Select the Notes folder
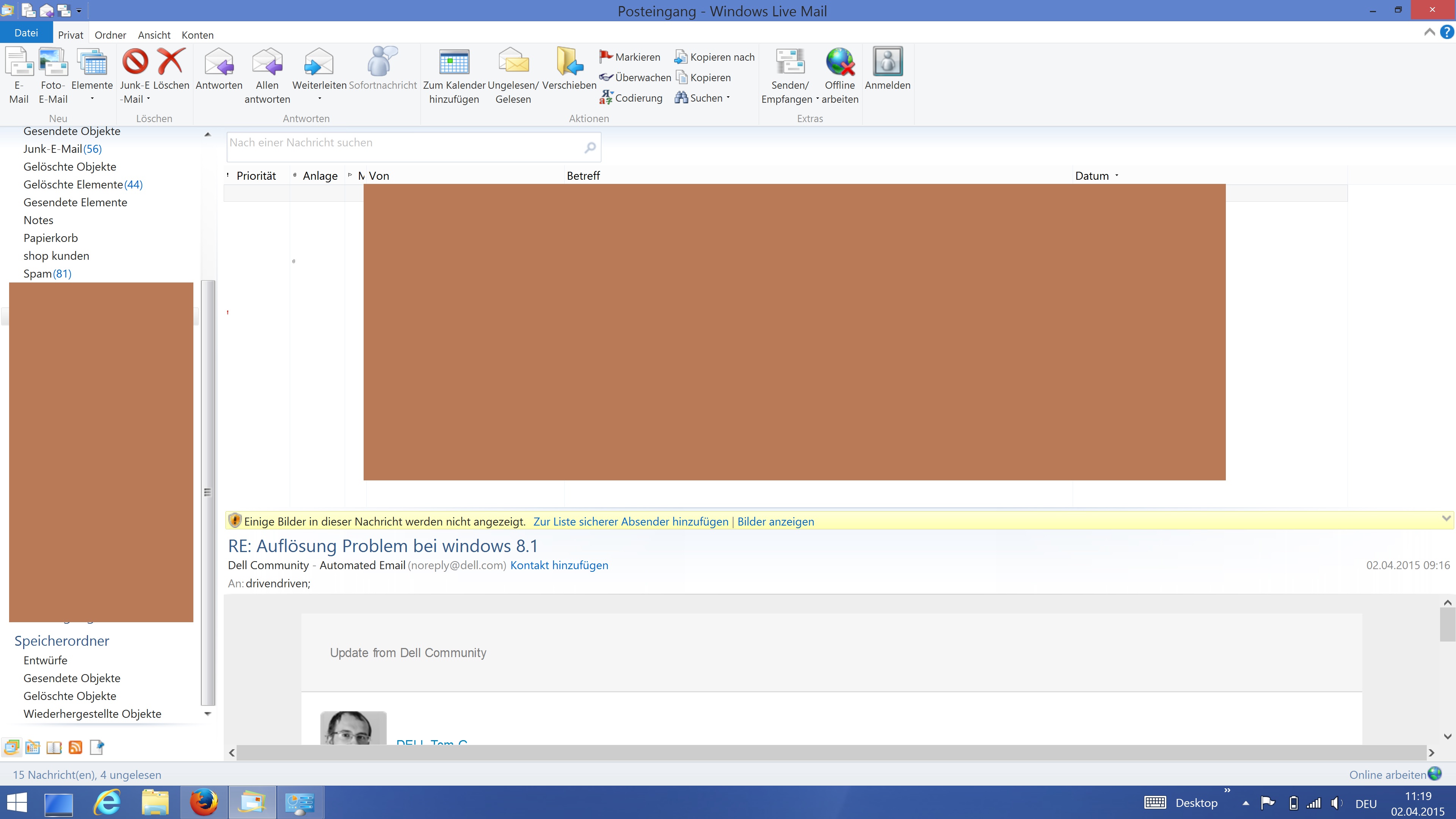The height and width of the screenshot is (819, 1456). pos(38,220)
